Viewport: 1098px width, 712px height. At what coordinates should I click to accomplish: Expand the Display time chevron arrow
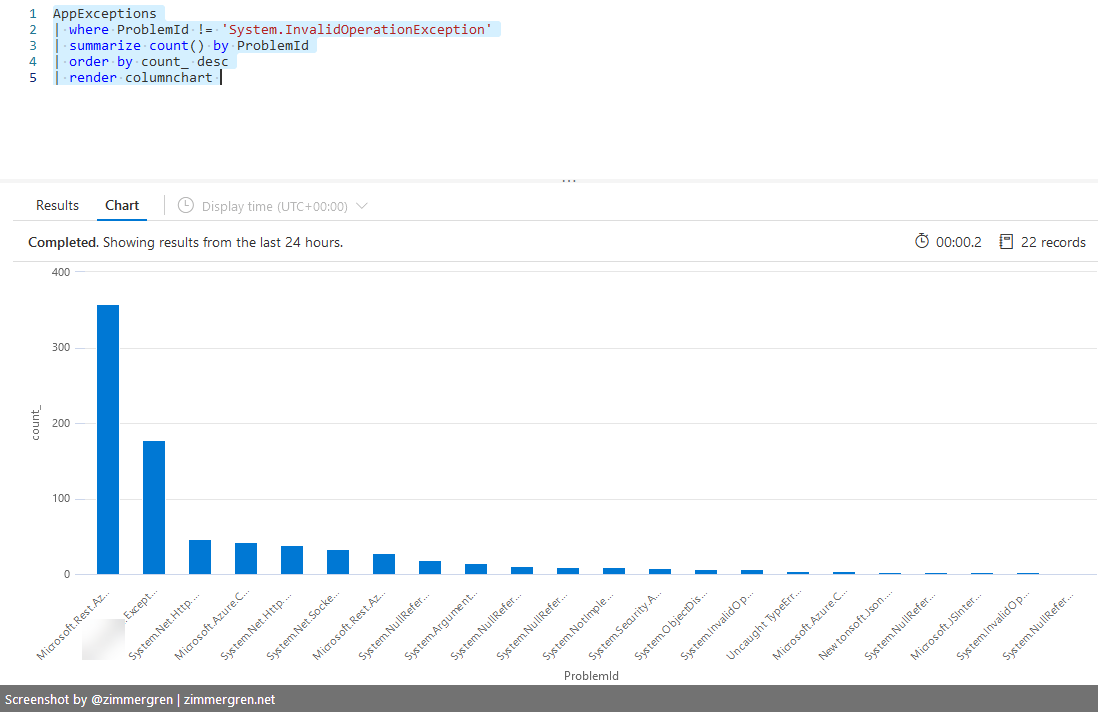tap(362, 206)
